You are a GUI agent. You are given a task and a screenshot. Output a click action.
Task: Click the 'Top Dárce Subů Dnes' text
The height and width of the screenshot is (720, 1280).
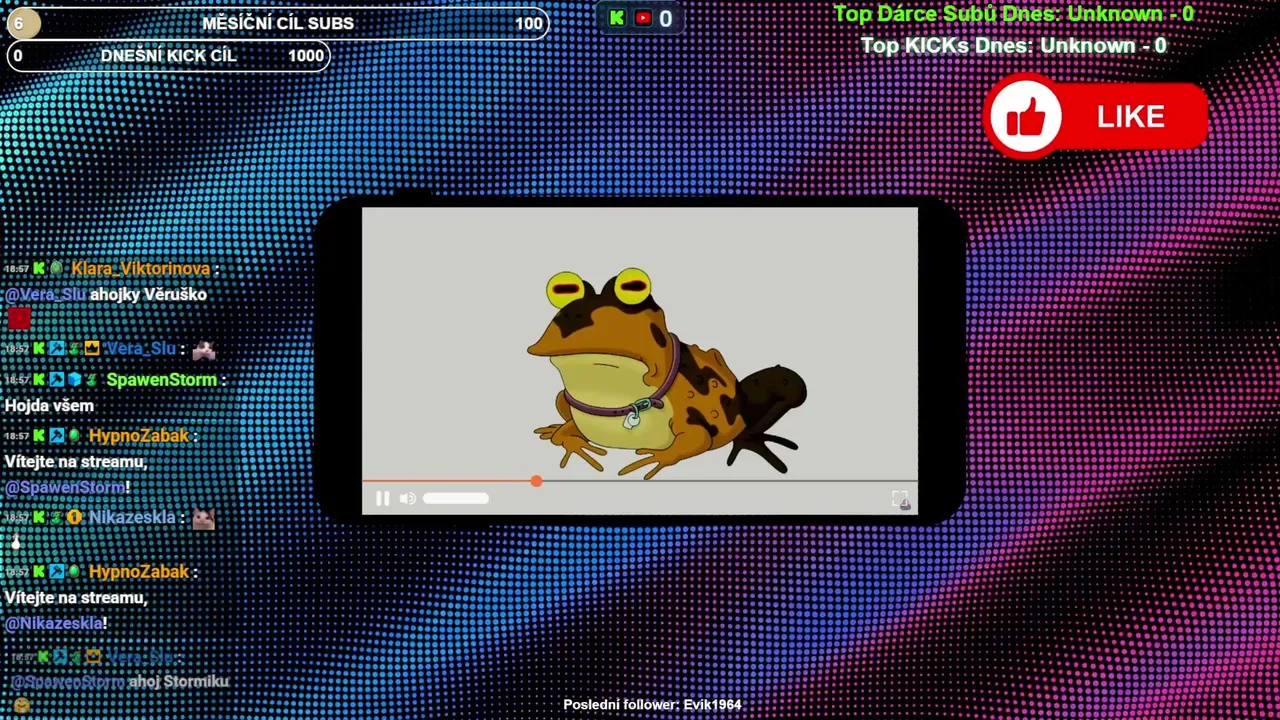[1014, 14]
